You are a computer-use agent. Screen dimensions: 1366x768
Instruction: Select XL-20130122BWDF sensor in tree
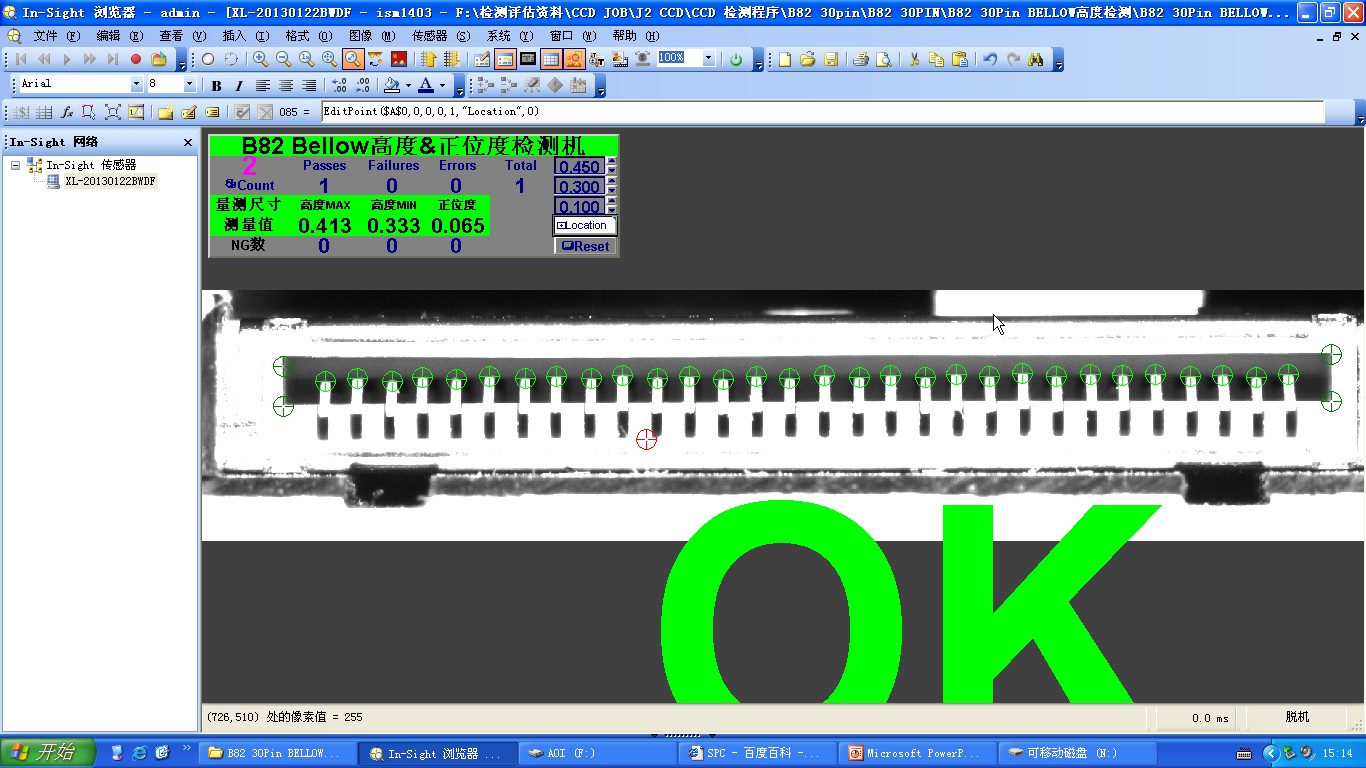point(110,182)
